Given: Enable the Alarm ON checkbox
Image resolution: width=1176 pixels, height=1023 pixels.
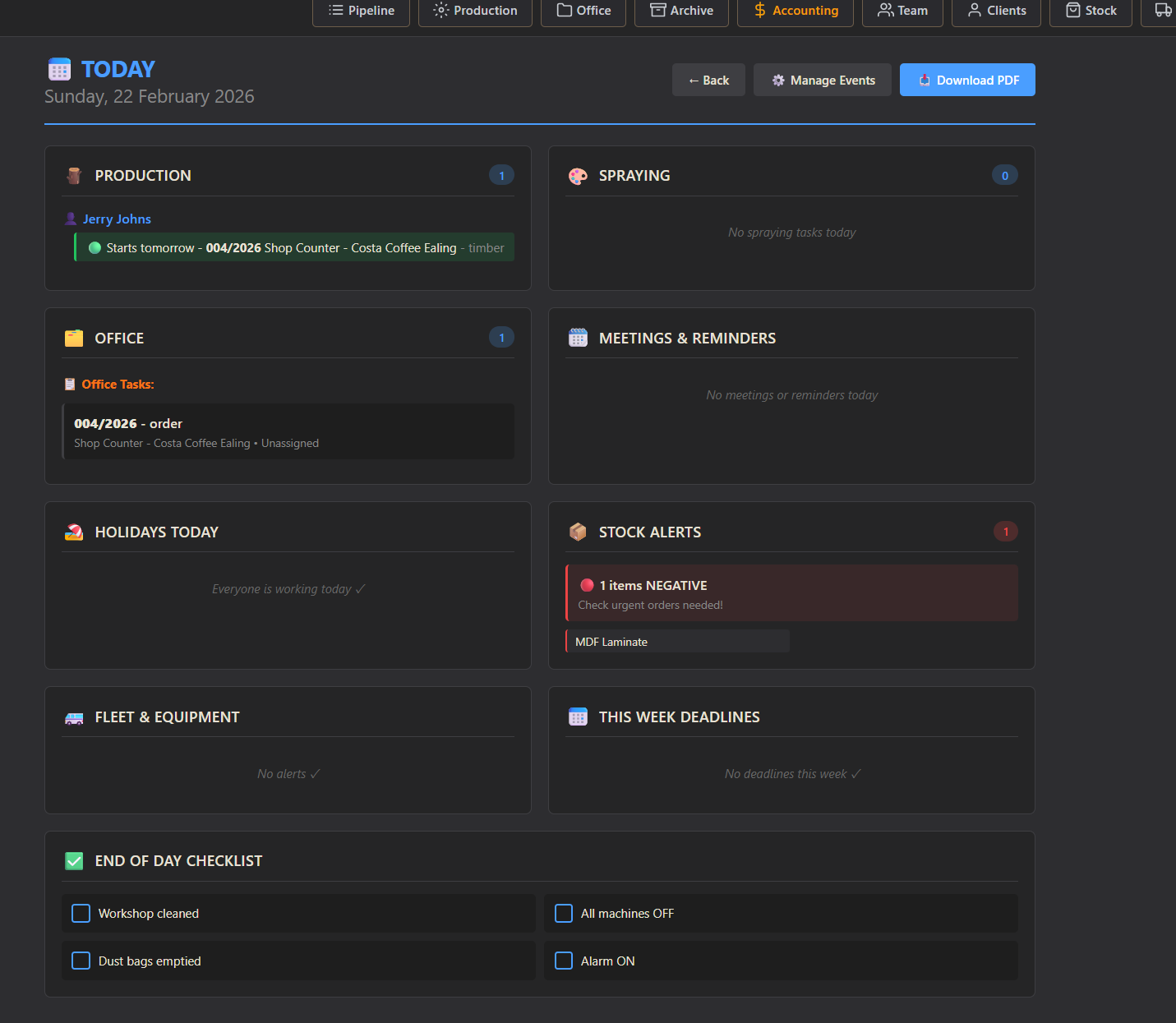Looking at the screenshot, I should point(564,961).
